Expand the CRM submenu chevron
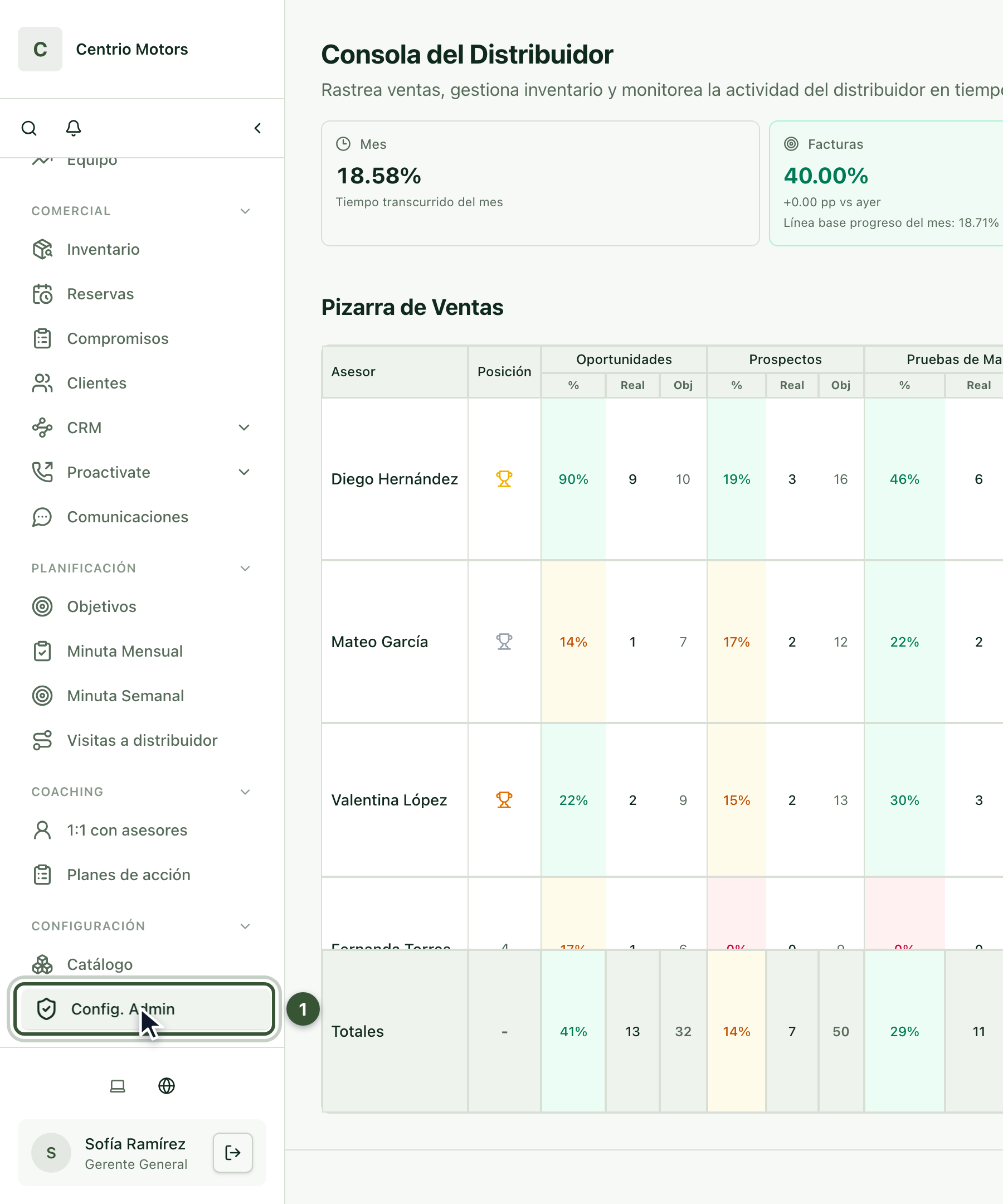 point(244,428)
